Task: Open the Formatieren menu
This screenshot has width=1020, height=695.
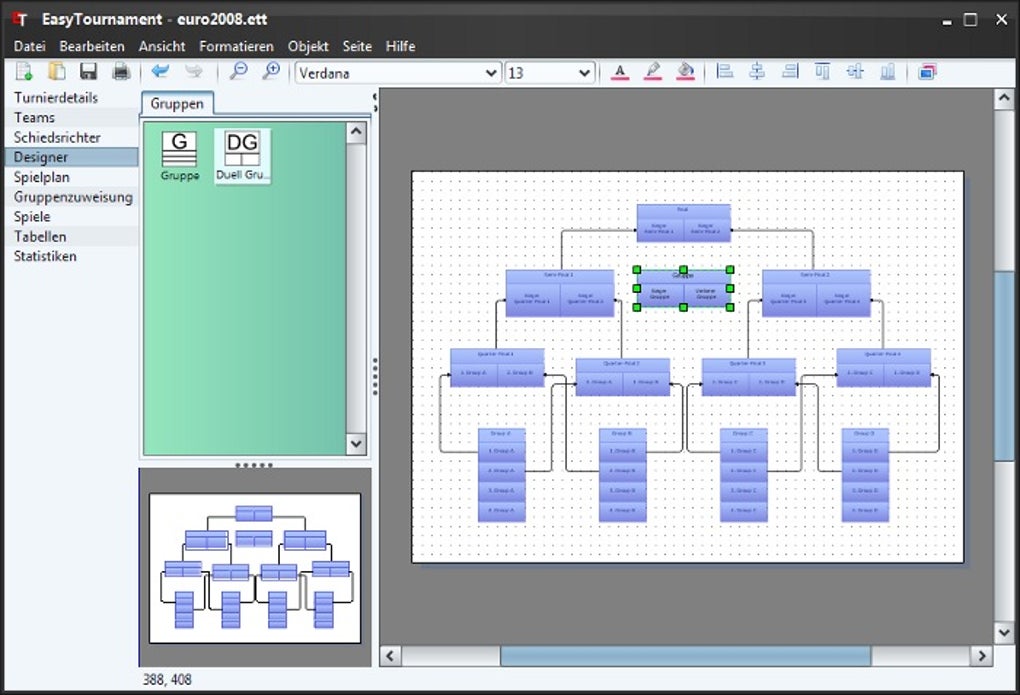Action: tap(236, 46)
